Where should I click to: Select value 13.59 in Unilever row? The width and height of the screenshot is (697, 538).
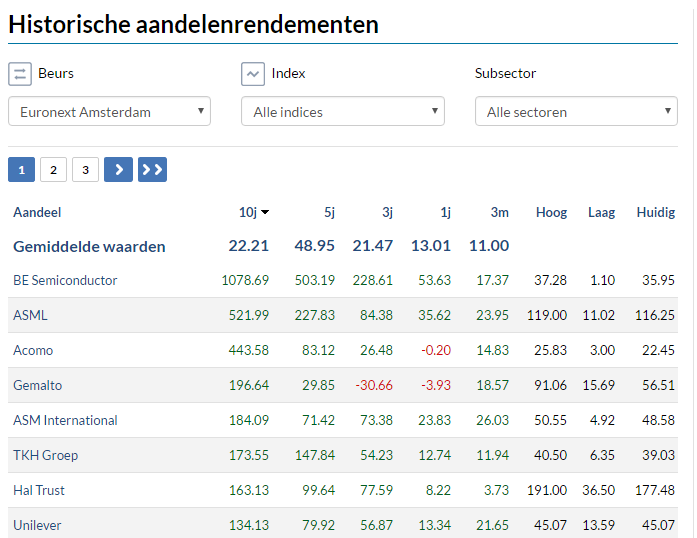(599, 525)
